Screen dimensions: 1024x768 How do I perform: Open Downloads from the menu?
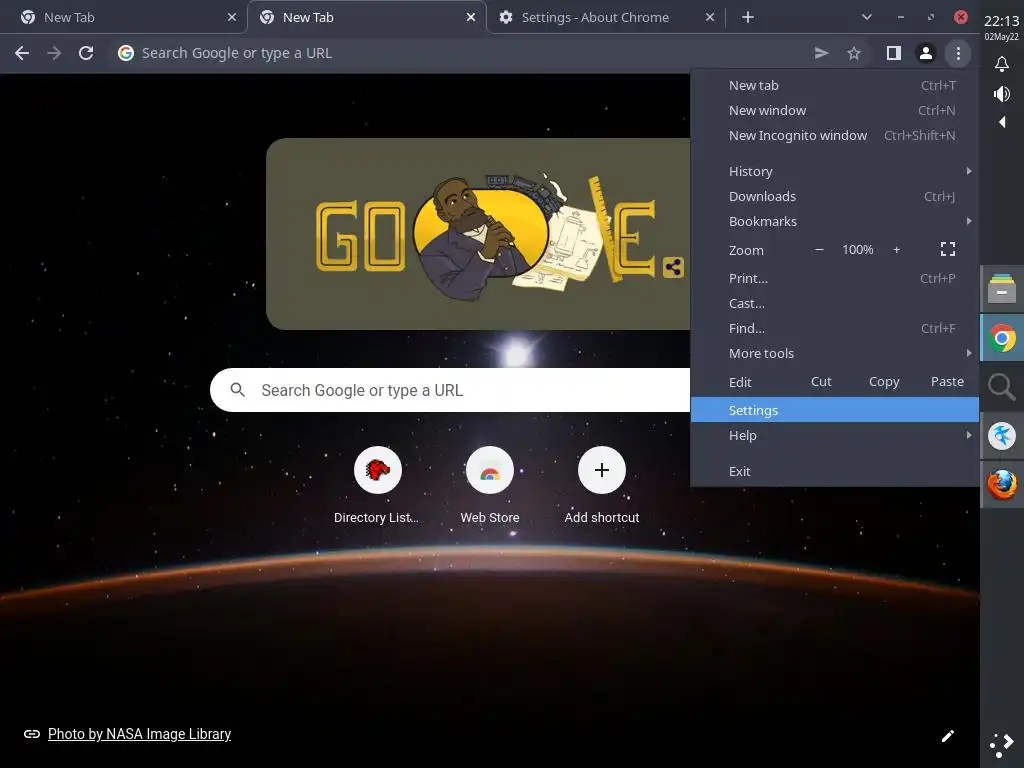[x=835, y=196]
